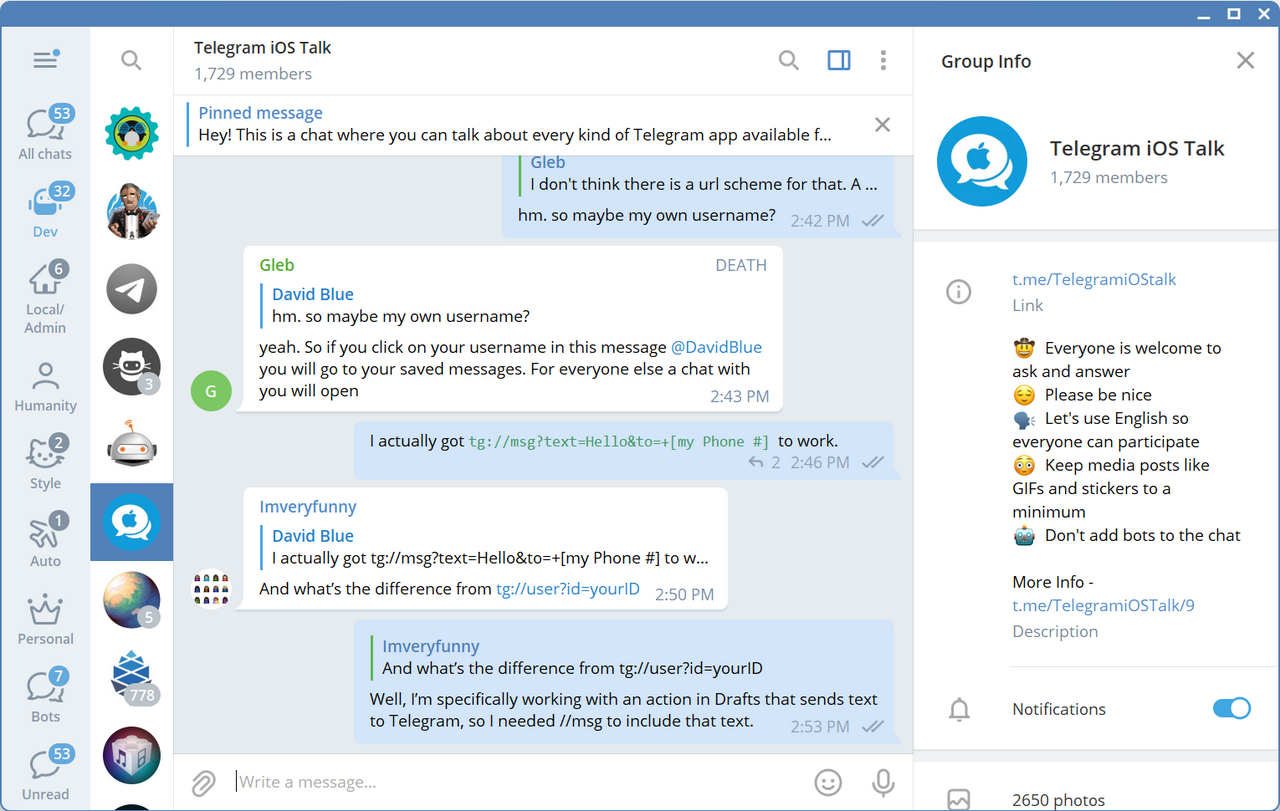Select the active Telegram iOS Talk chat
Image resolution: width=1280 pixels, height=811 pixels.
pos(131,522)
